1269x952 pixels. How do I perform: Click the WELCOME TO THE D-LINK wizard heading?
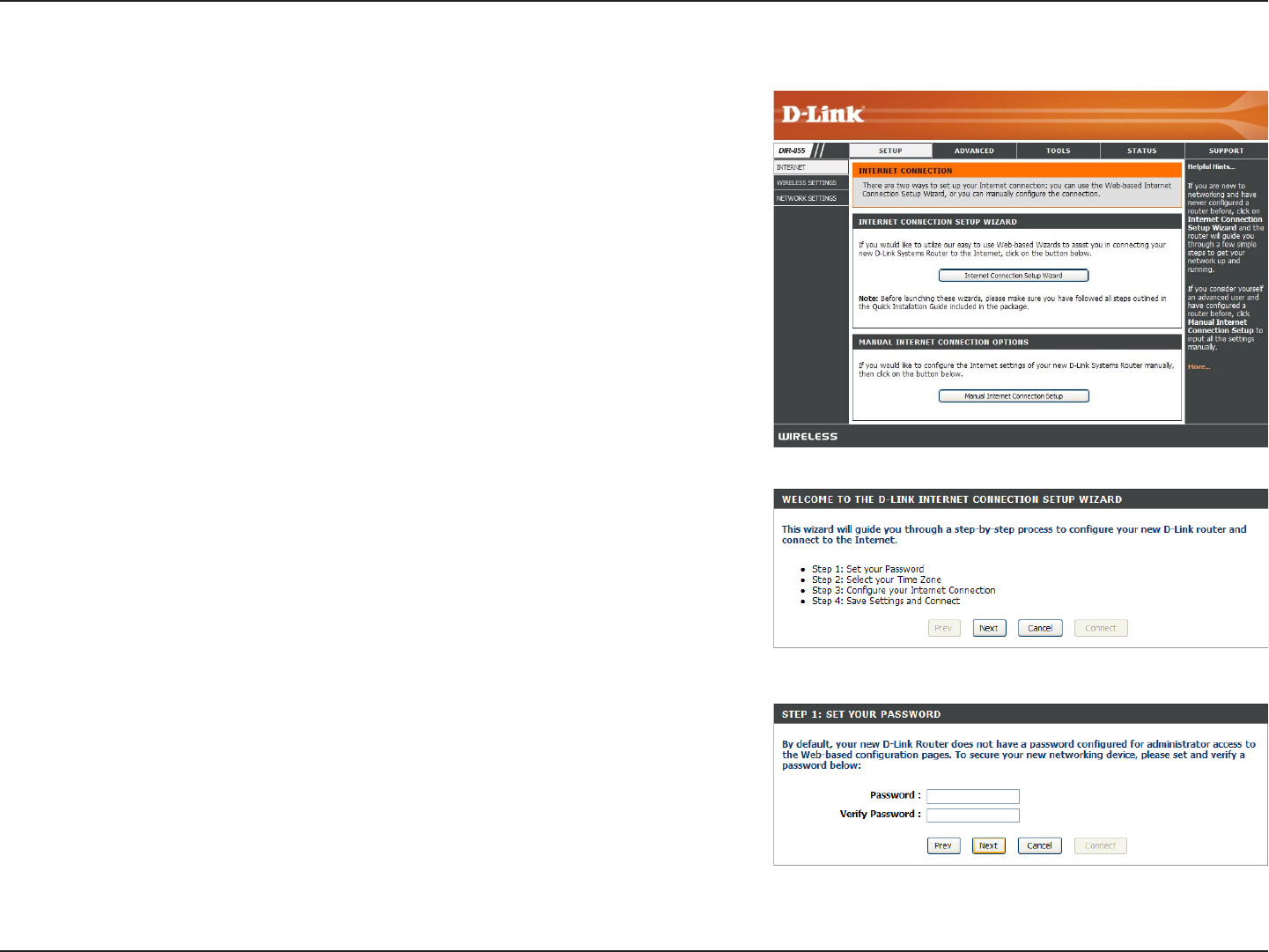(952, 499)
